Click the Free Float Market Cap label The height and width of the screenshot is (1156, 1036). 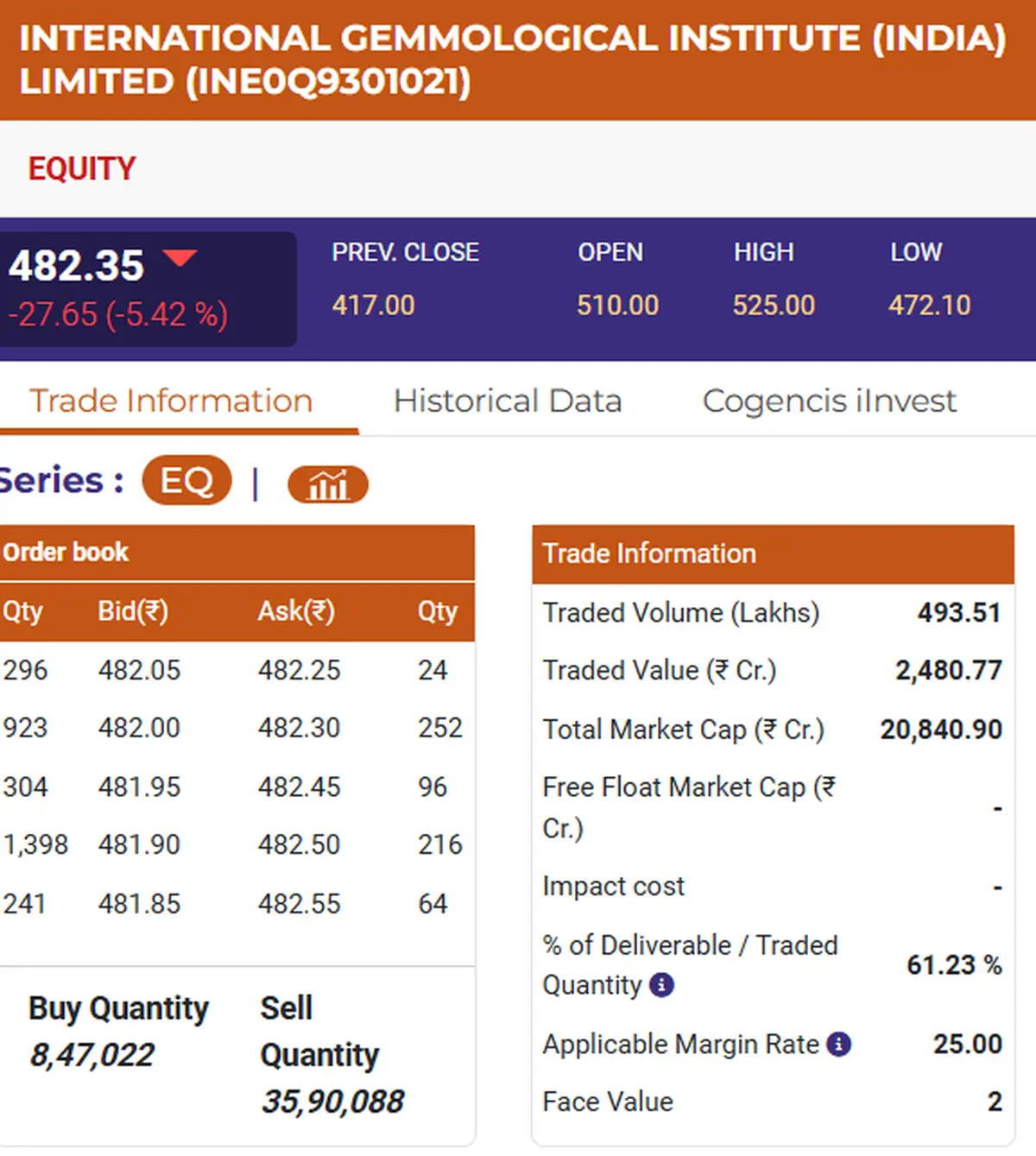(689, 808)
